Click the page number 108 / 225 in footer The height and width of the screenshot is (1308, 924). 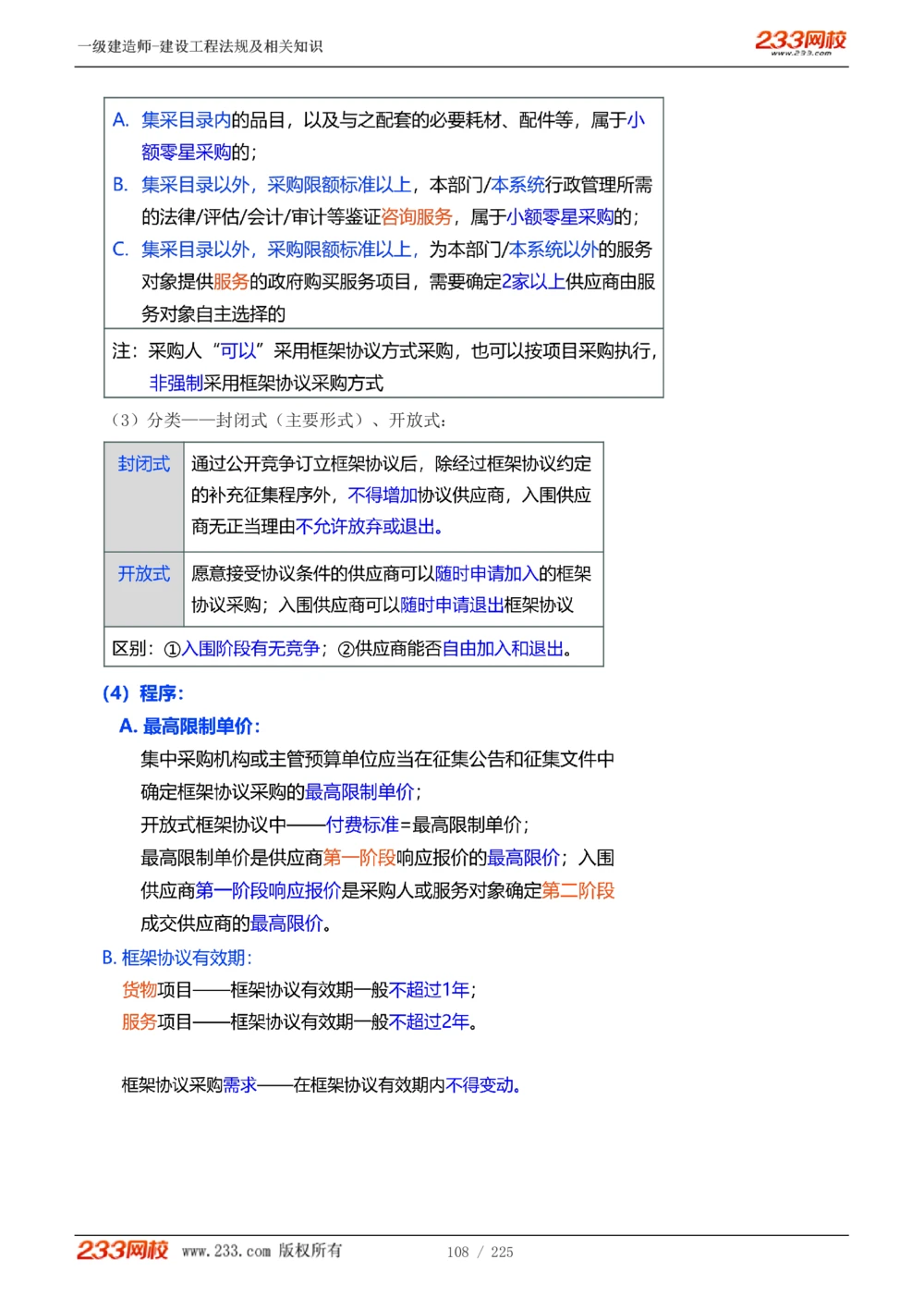(x=481, y=1252)
